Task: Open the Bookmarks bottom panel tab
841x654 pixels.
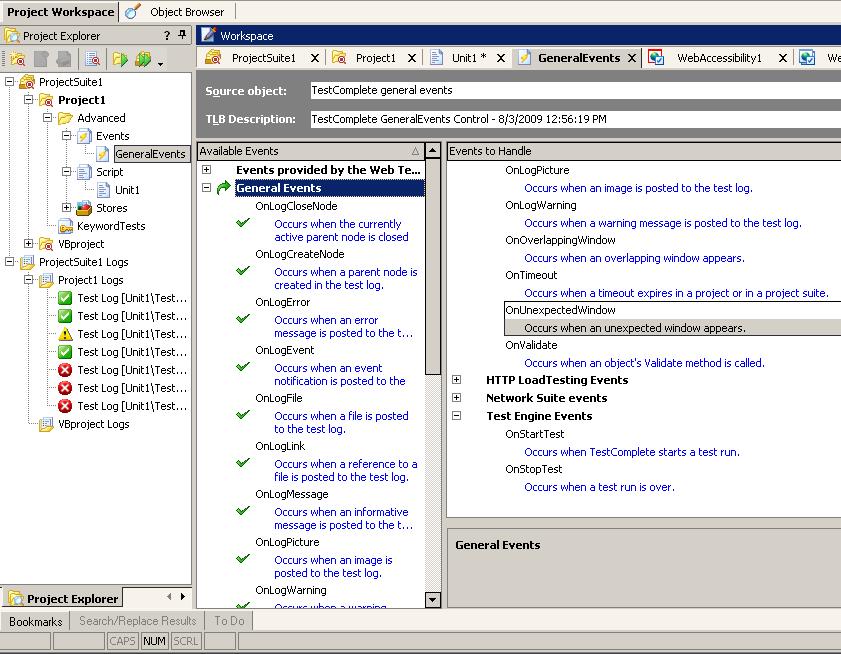Action: tap(36, 621)
